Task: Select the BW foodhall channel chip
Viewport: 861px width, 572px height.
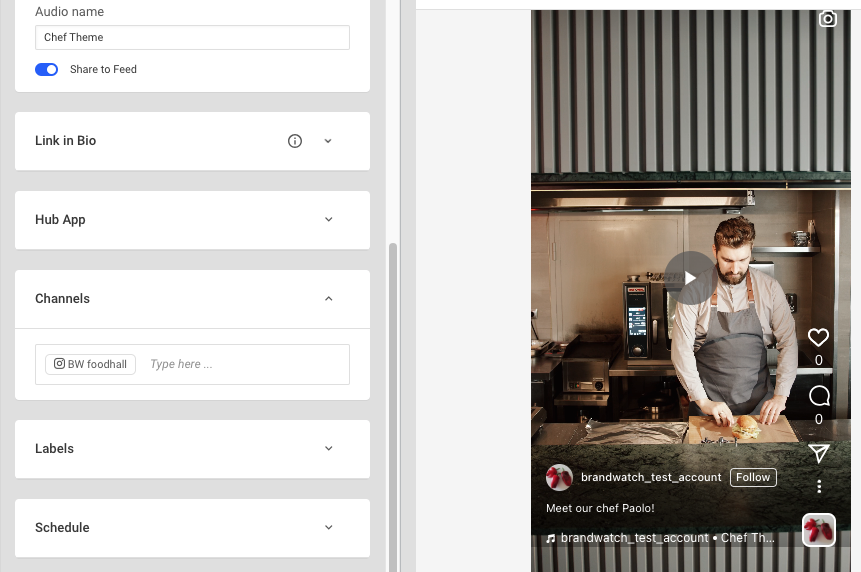Action: point(91,364)
